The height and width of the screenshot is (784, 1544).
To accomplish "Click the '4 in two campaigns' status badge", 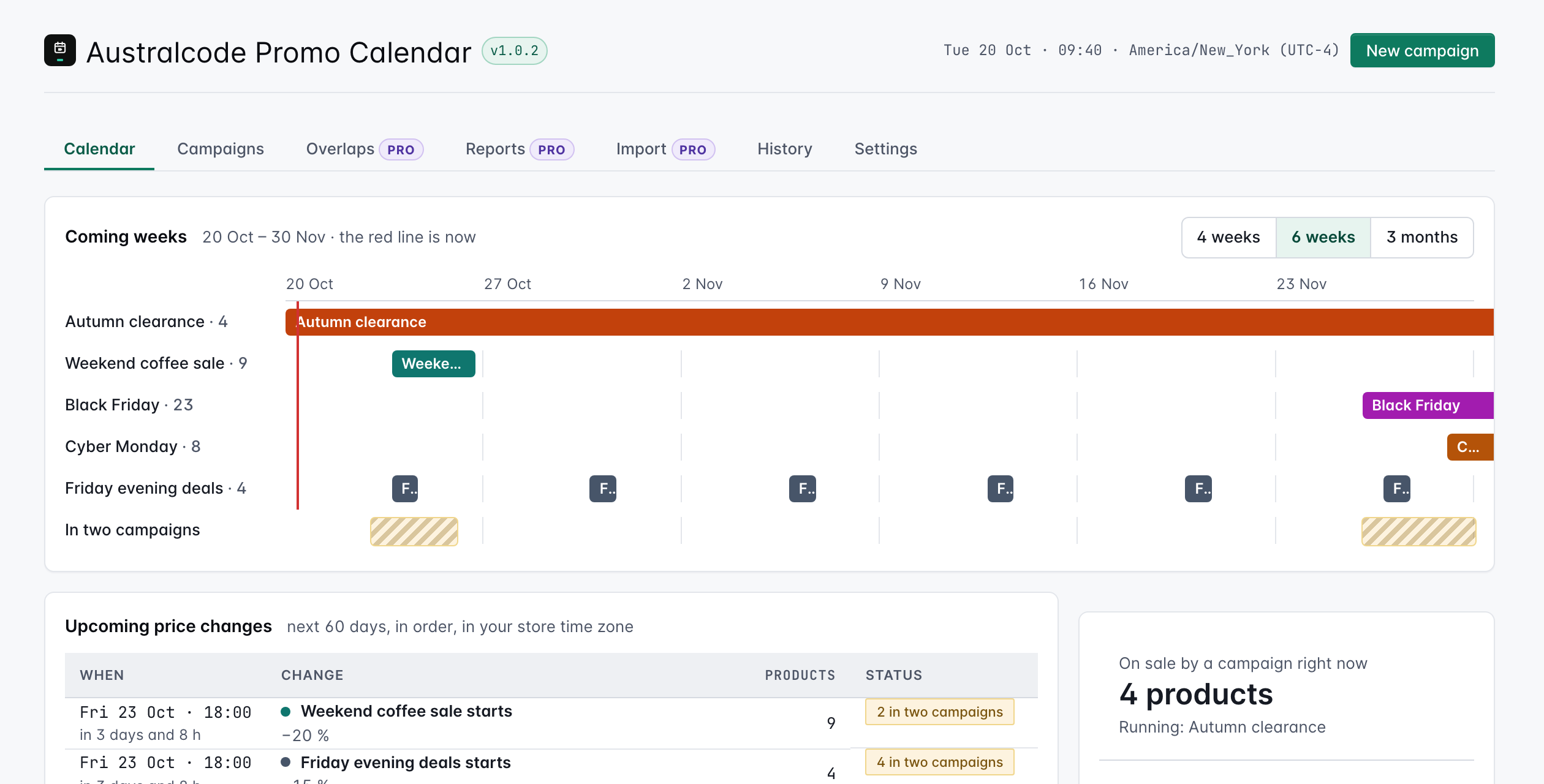I will click(940, 762).
